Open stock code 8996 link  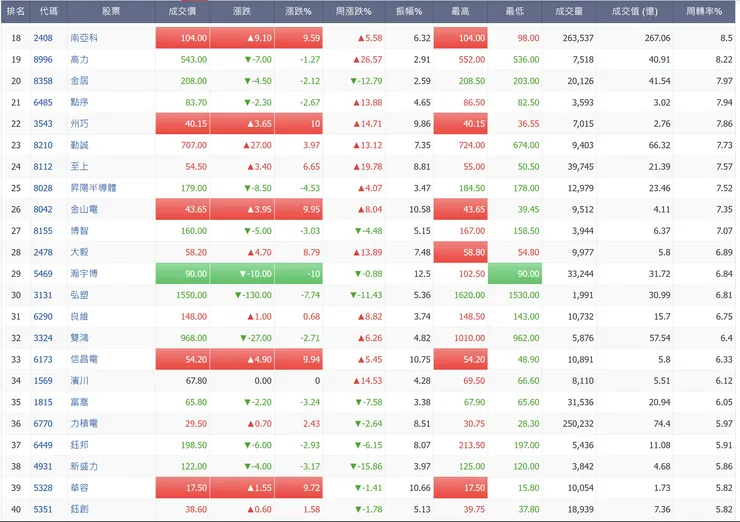[x=43, y=59]
